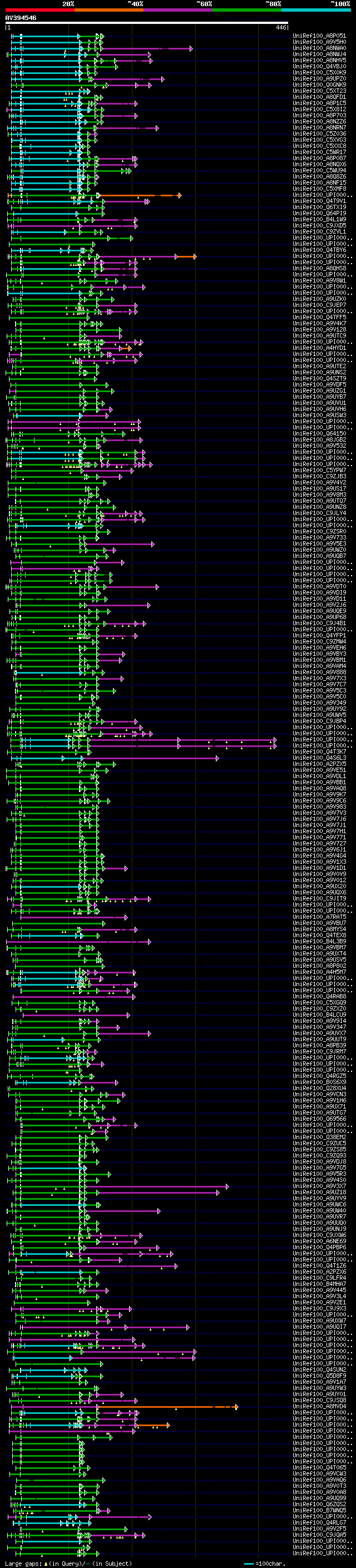Select hit UniRef100_A8NHV5

click(319, 60)
